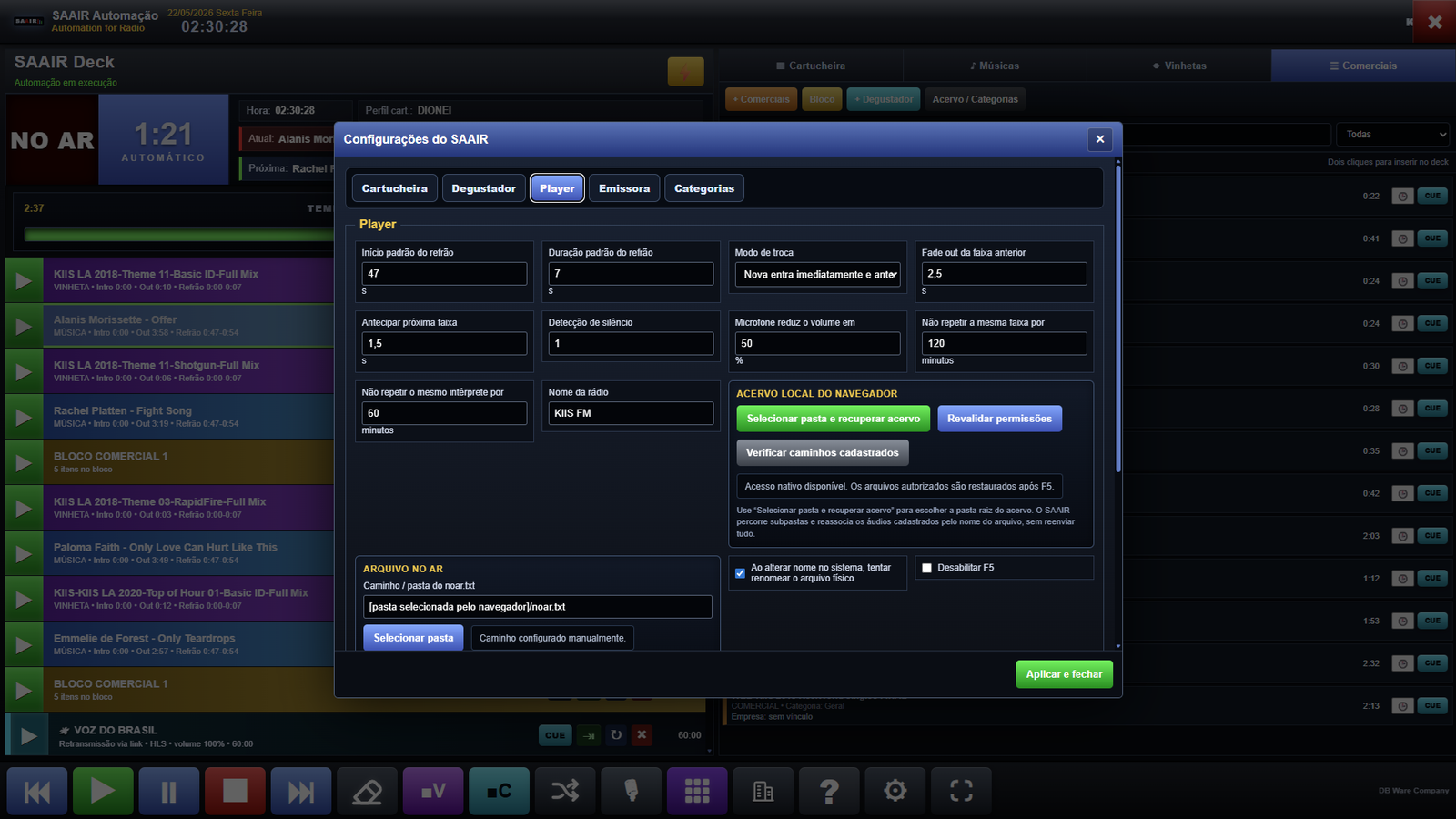This screenshot has height=819, width=1456.
Task: Click the green track progress bar in deck
Action: [179, 236]
